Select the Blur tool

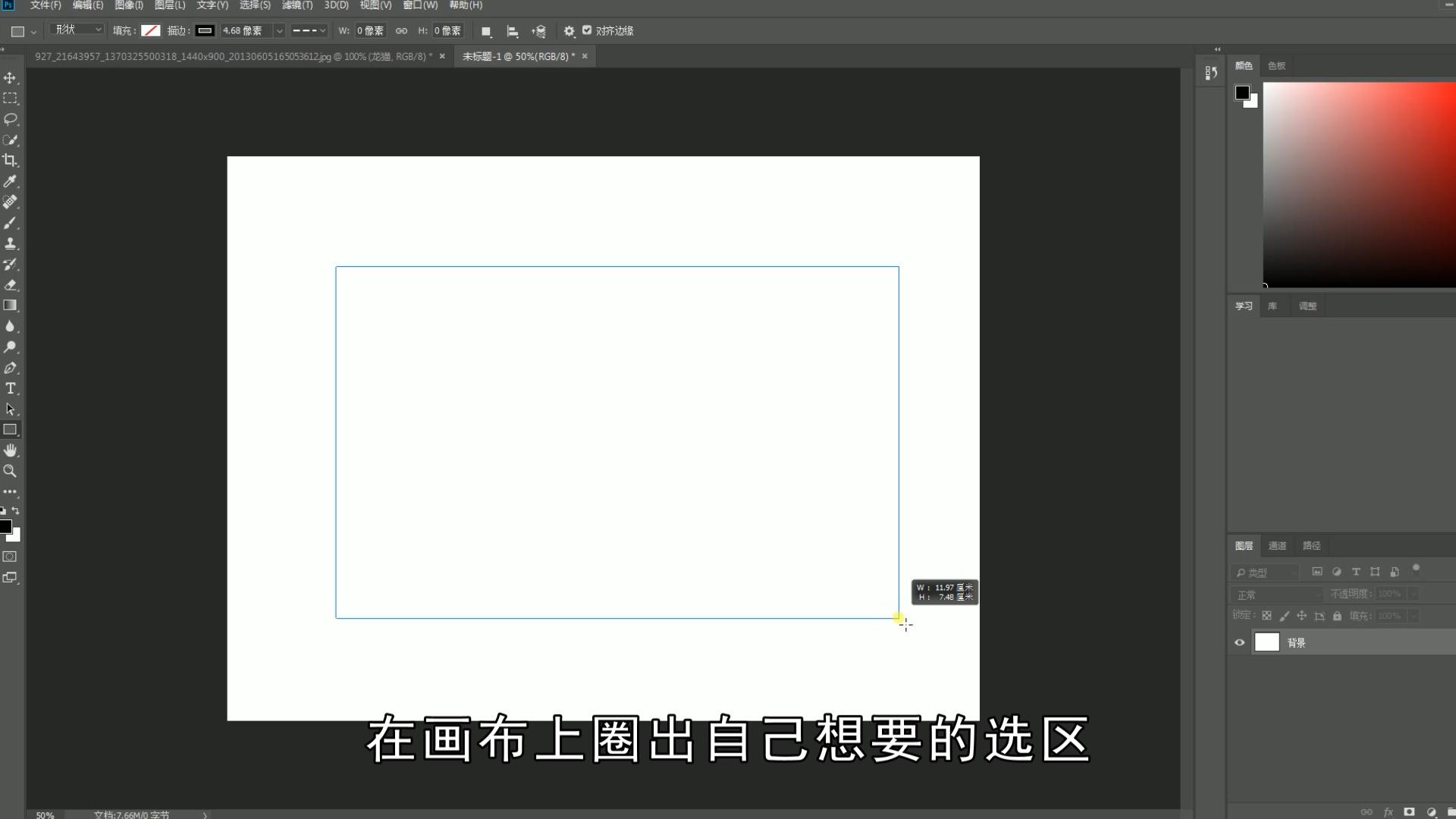click(x=10, y=326)
